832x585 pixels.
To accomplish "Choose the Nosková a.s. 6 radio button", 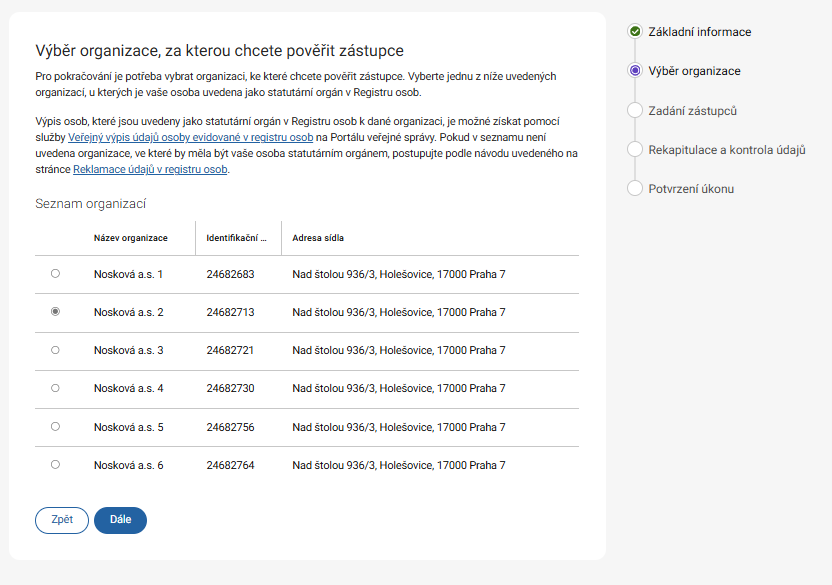I will click(x=55, y=464).
